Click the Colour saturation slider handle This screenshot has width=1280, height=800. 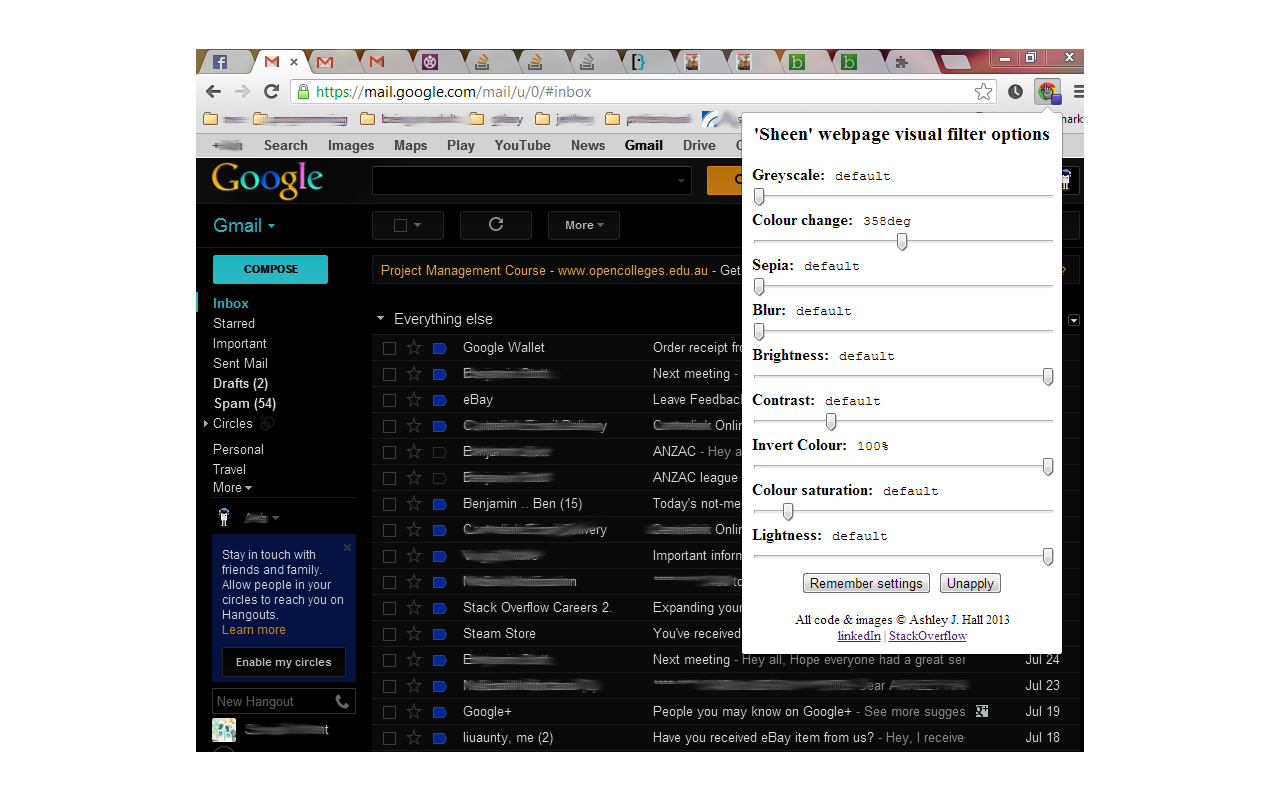[x=788, y=512]
